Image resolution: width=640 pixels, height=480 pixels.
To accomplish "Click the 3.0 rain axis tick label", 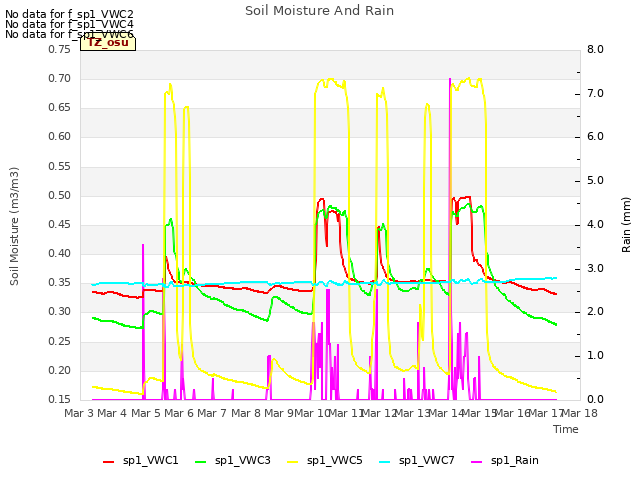I will (595, 269).
